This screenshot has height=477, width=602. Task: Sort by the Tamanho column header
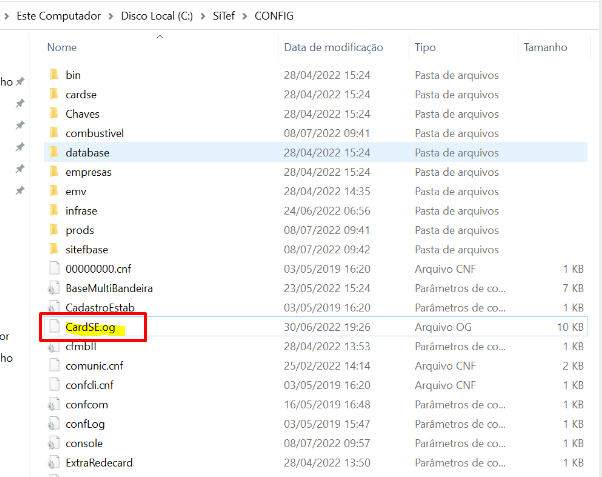[x=545, y=47]
